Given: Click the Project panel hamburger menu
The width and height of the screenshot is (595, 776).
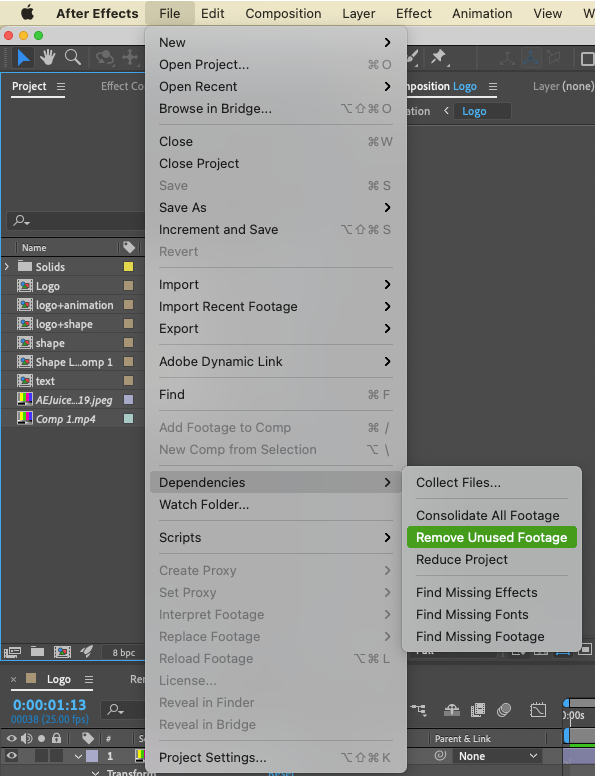Looking at the screenshot, I should (x=61, y=87).
